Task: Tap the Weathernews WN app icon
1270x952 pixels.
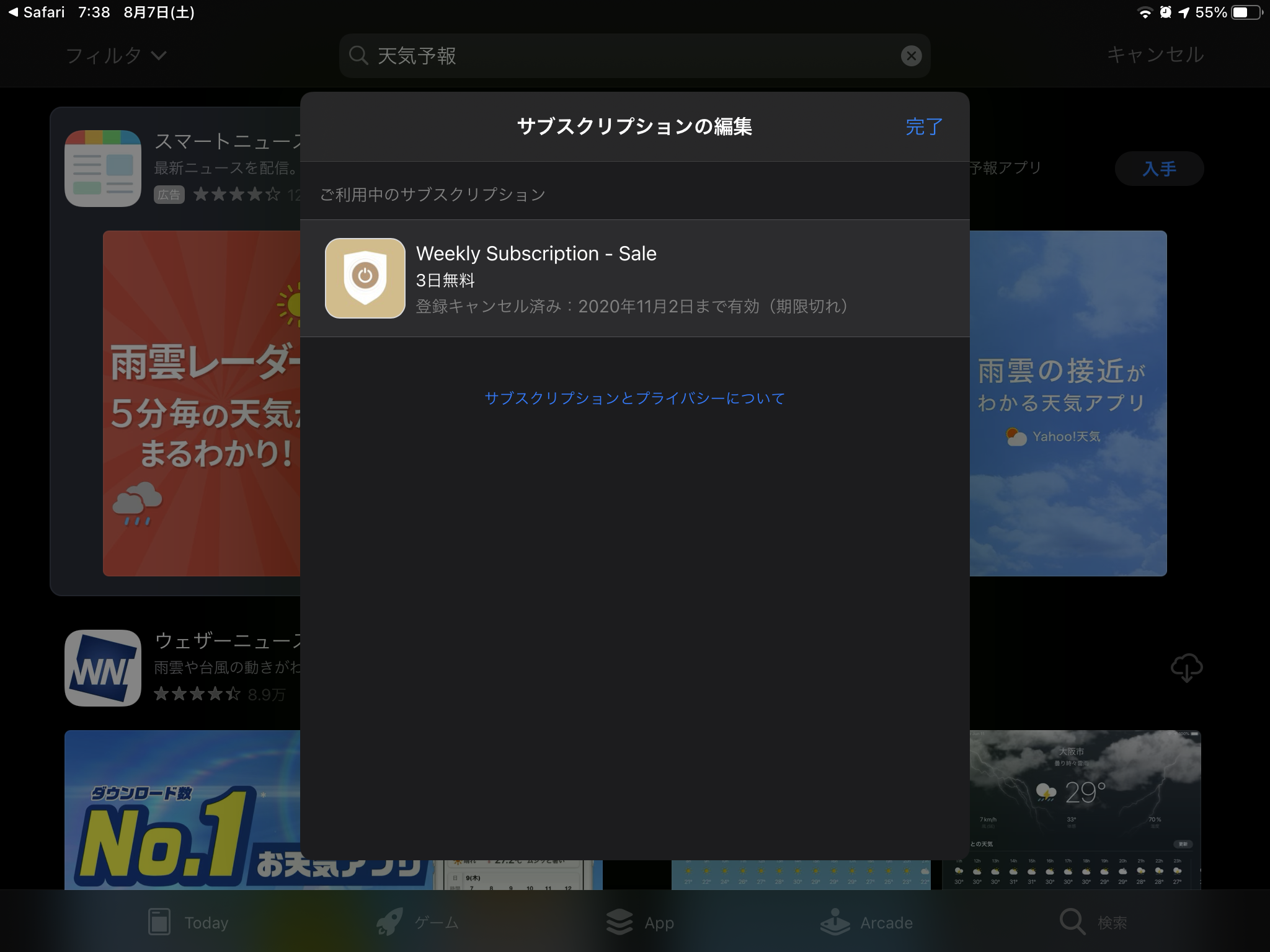Action: [x=103, y=668]
